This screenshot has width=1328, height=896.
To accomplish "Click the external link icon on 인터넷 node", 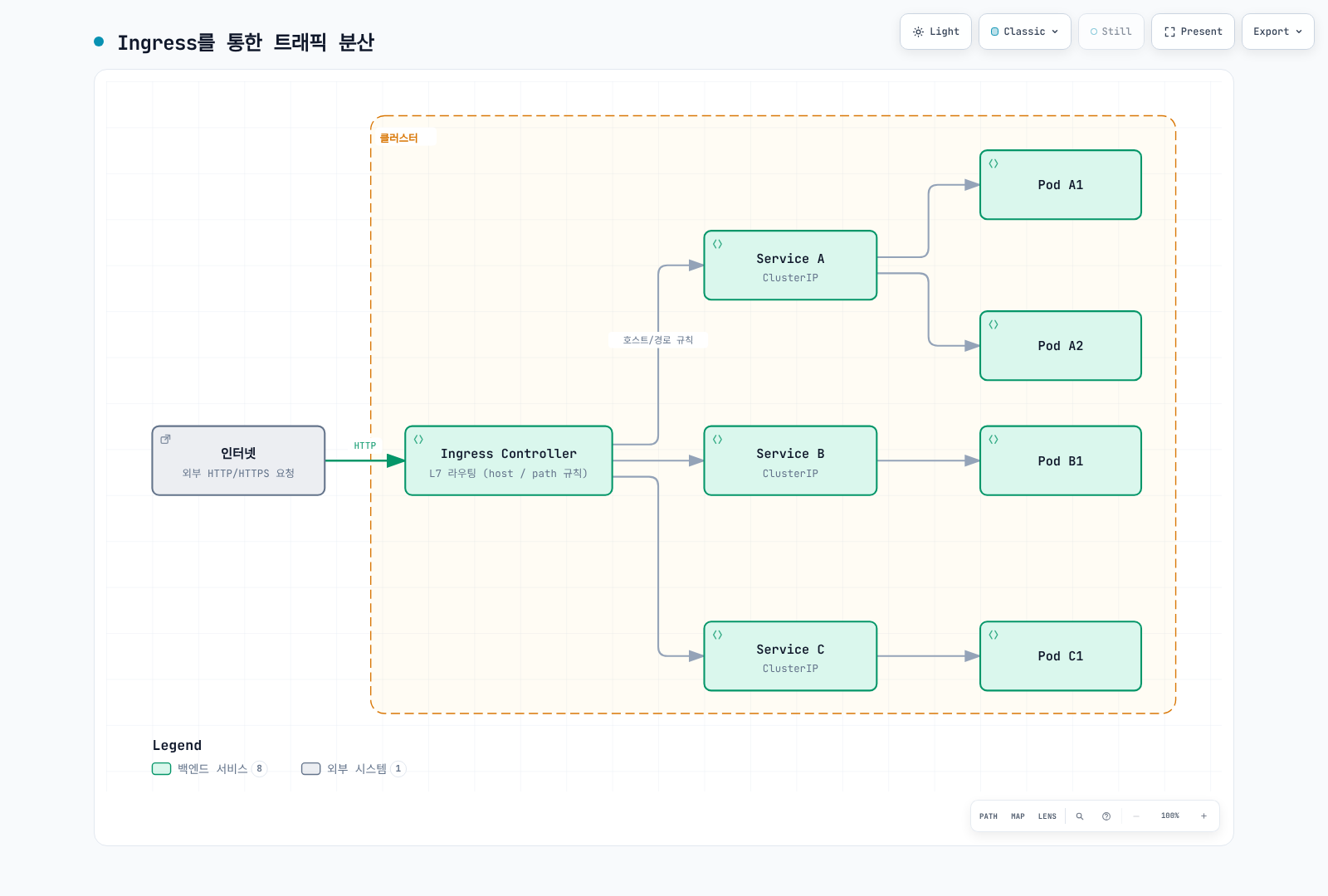I will point(165,439).
